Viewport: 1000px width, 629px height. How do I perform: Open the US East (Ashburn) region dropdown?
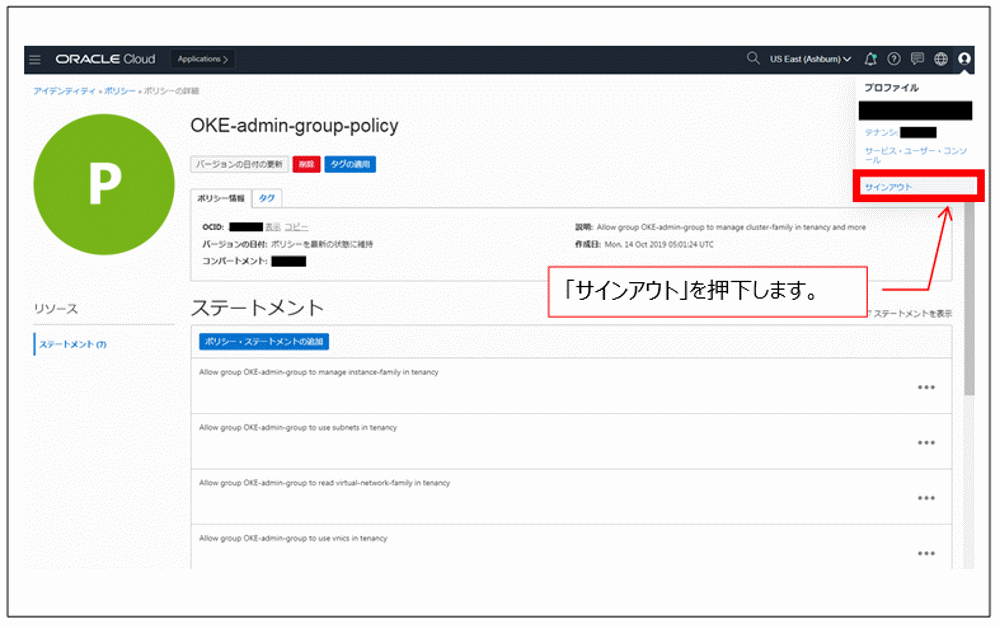(810, 58)
